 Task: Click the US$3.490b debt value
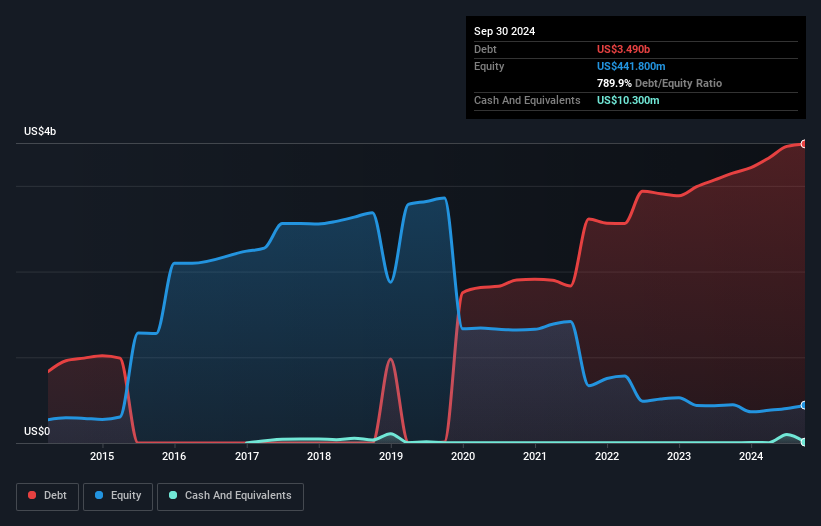623,49
